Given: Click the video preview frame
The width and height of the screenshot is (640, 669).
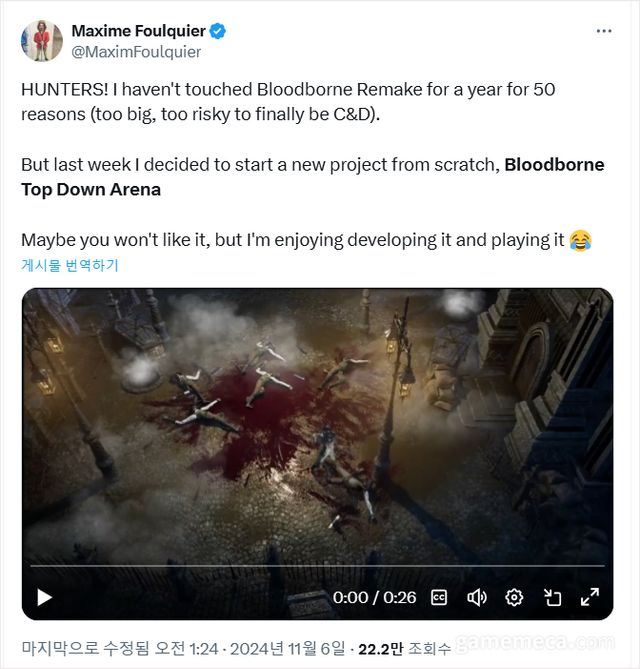Looking at the screenshot, I should point(317,420).
